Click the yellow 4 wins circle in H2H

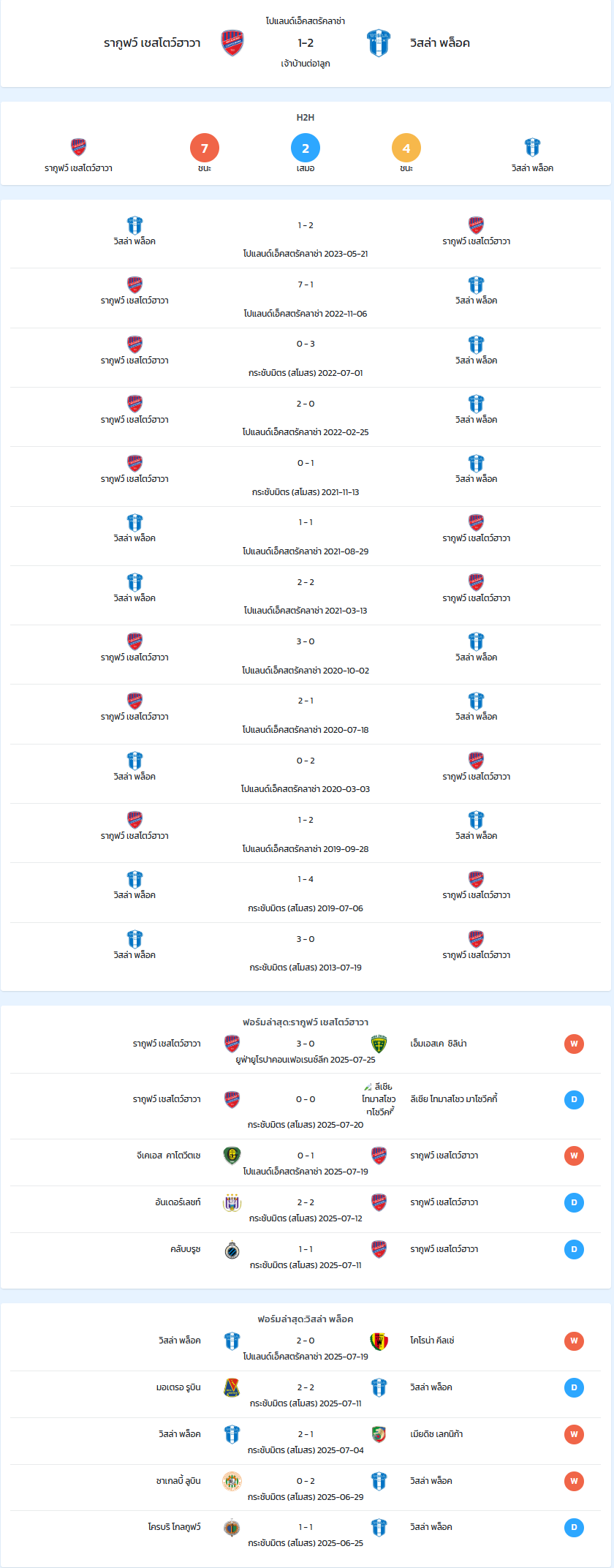tap(406, 148)
